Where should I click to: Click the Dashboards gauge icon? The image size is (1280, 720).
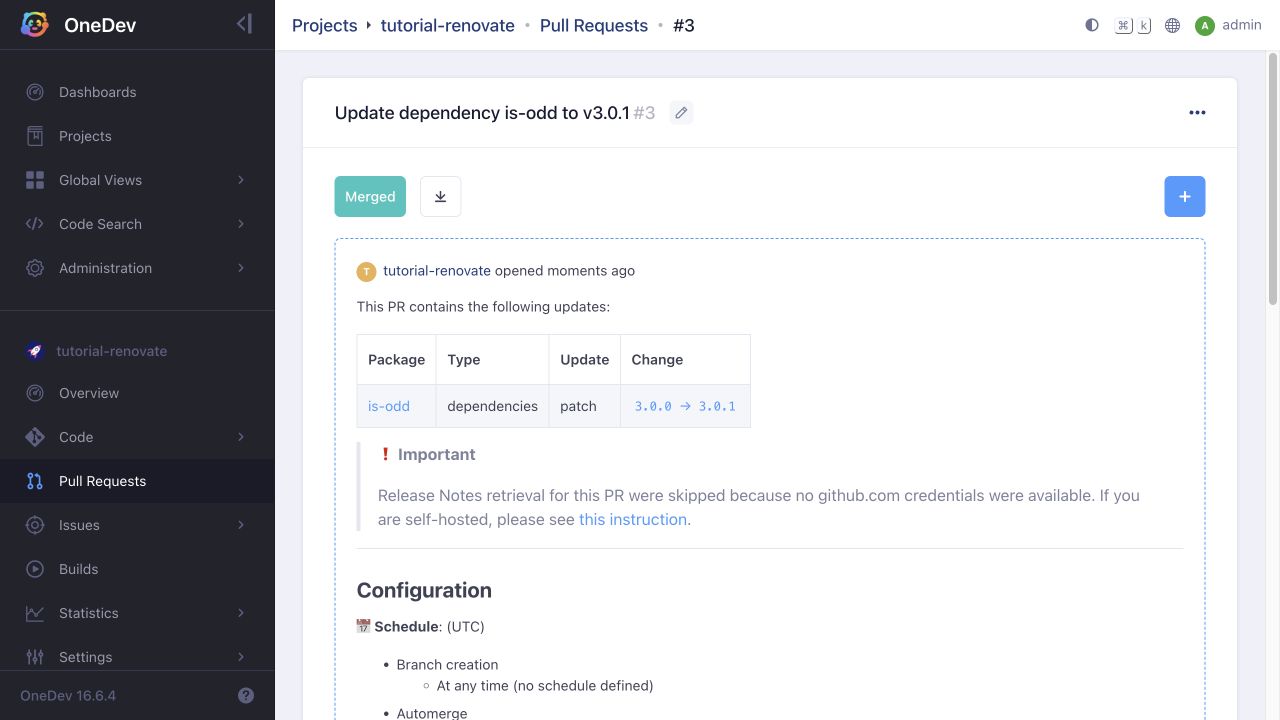[x=35, y=92]
